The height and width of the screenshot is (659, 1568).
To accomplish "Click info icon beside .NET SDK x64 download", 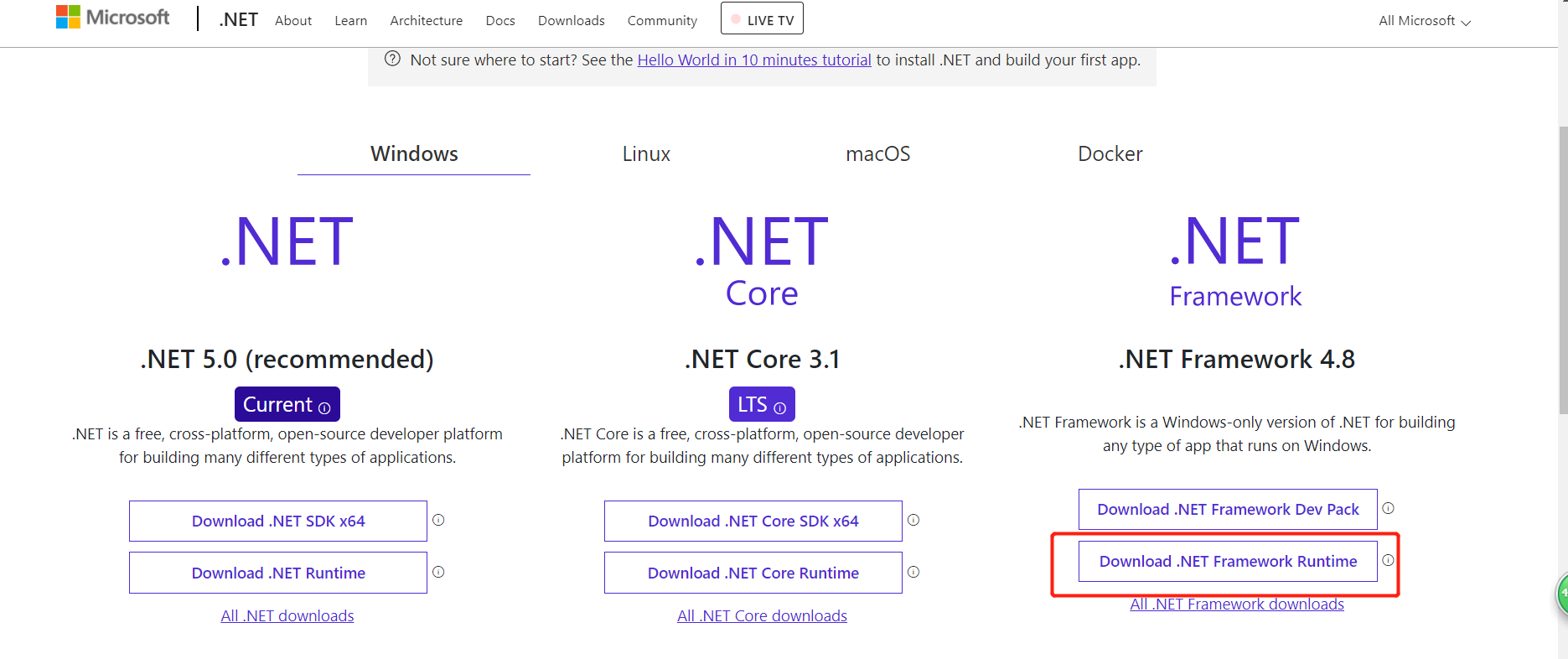I will [x=438, y=520].
